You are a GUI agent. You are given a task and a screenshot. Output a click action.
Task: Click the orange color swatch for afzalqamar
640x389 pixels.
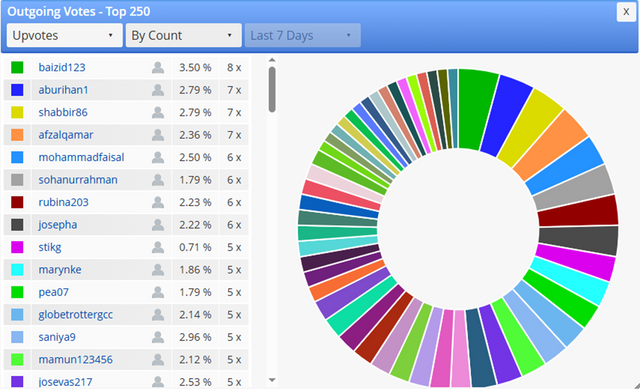click(x=17, y=135)
